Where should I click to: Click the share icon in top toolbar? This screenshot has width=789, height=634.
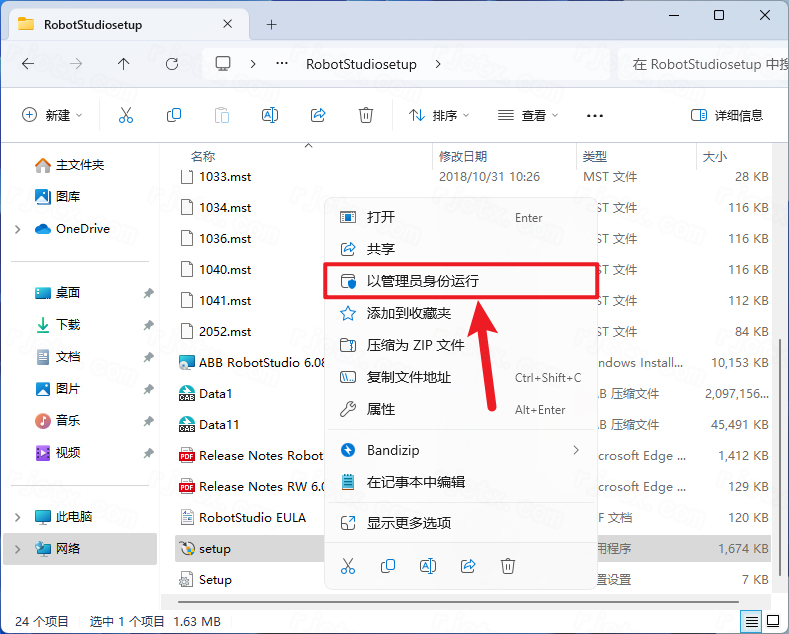tap(318, 115)
